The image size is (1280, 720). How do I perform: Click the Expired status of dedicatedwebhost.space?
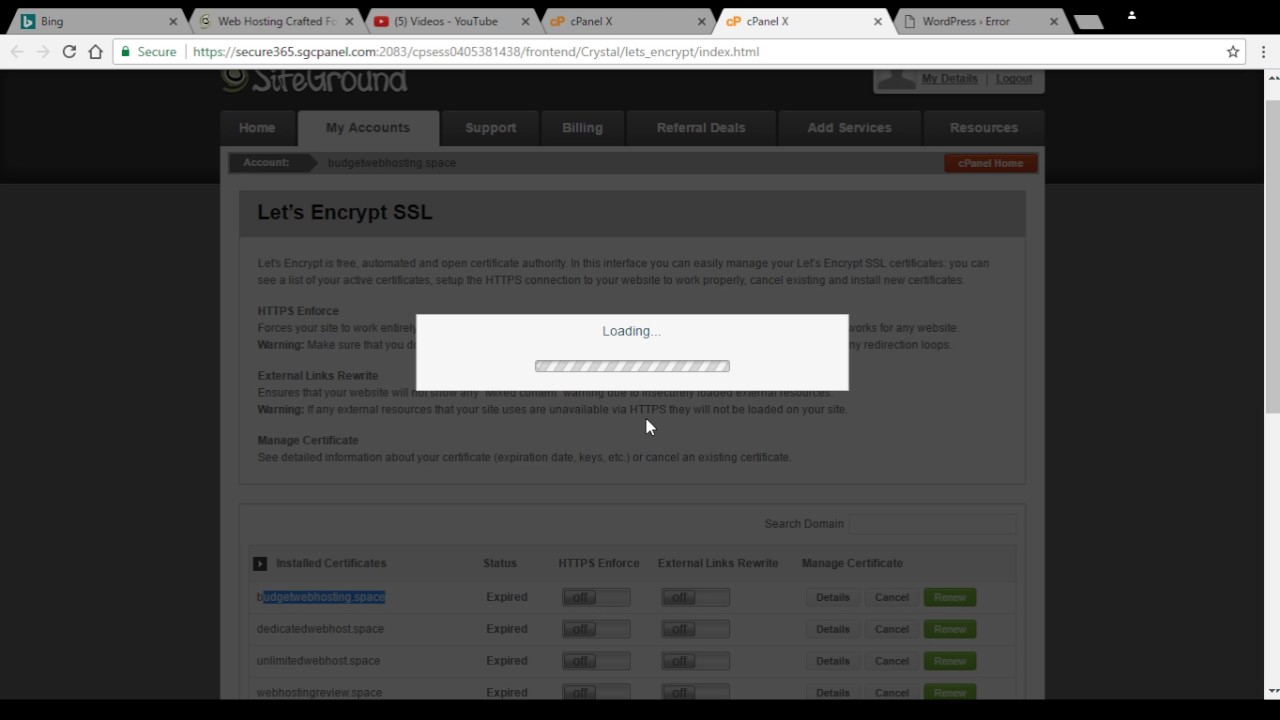(x=507, y=629)
